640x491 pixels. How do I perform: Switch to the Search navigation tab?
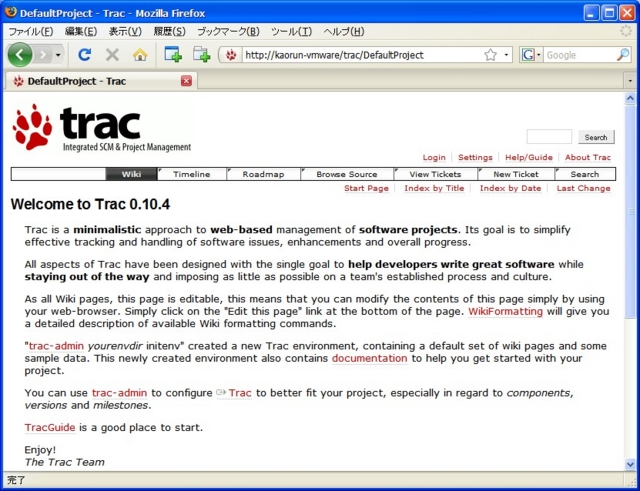(x=585, y=174)
